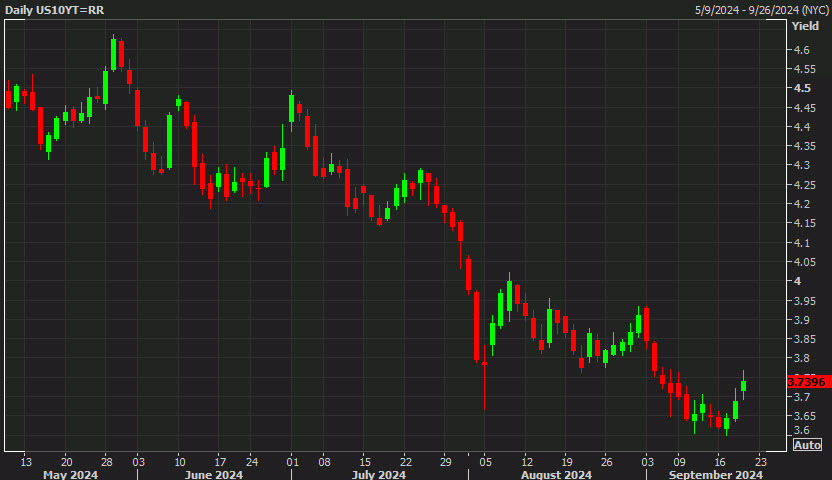Screen dimensions: 832x480
Task: Click the 24 date tick label
Action: click(252, 461)
